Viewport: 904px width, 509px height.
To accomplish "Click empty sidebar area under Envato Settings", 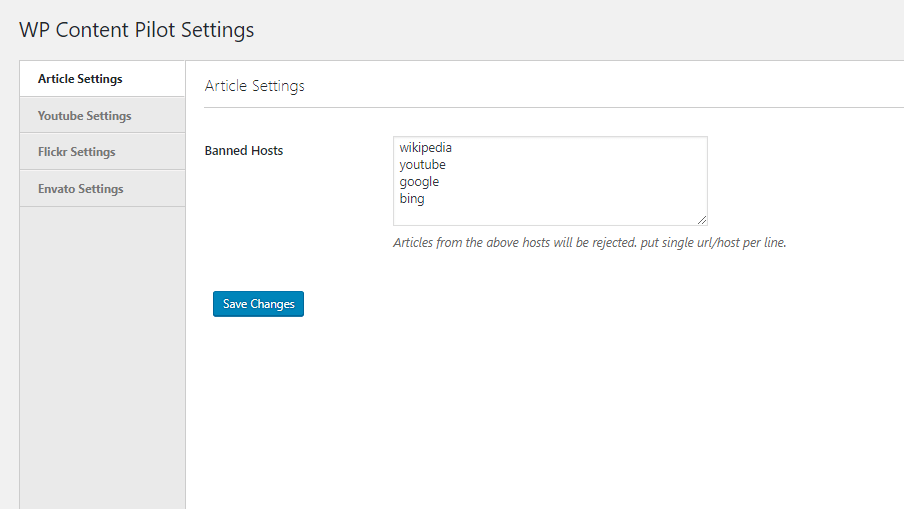I will click(x=102, y=350).
